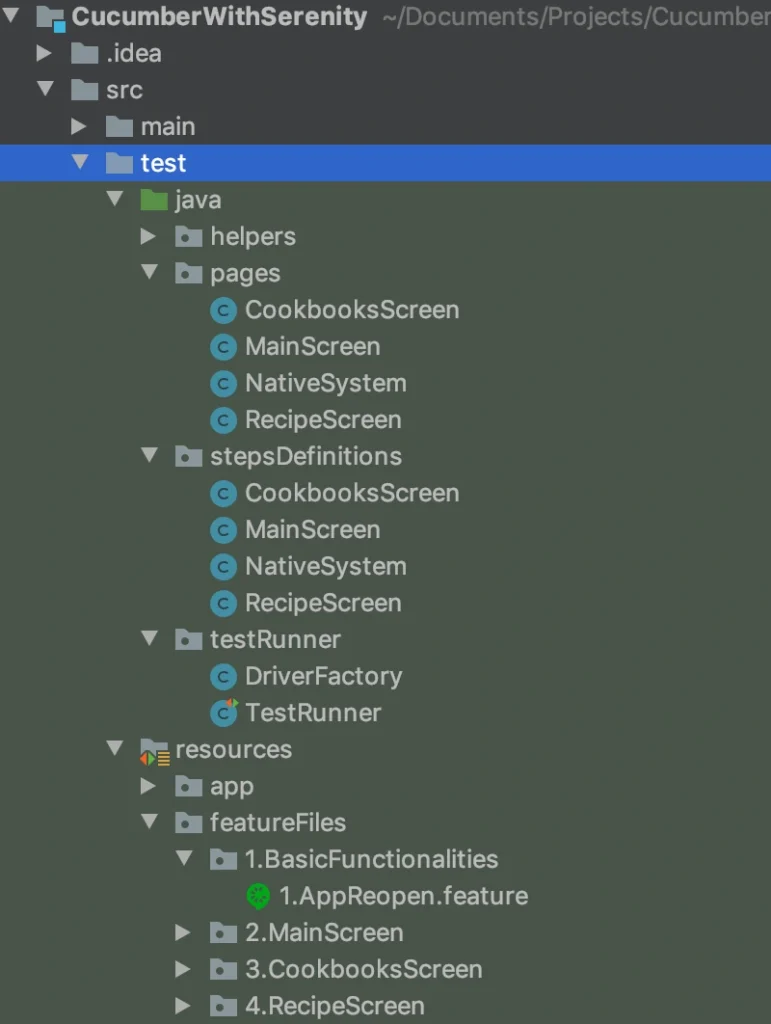The width and height of the screenshot is (771, 1024).
Task: Click the CucumberWithSerenity project module icon
Action: tap(51, 18)
